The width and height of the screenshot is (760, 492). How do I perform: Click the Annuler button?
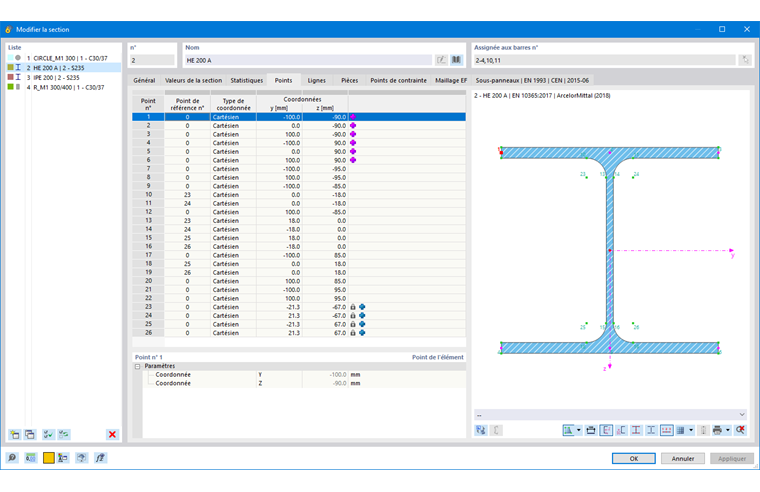682,459
